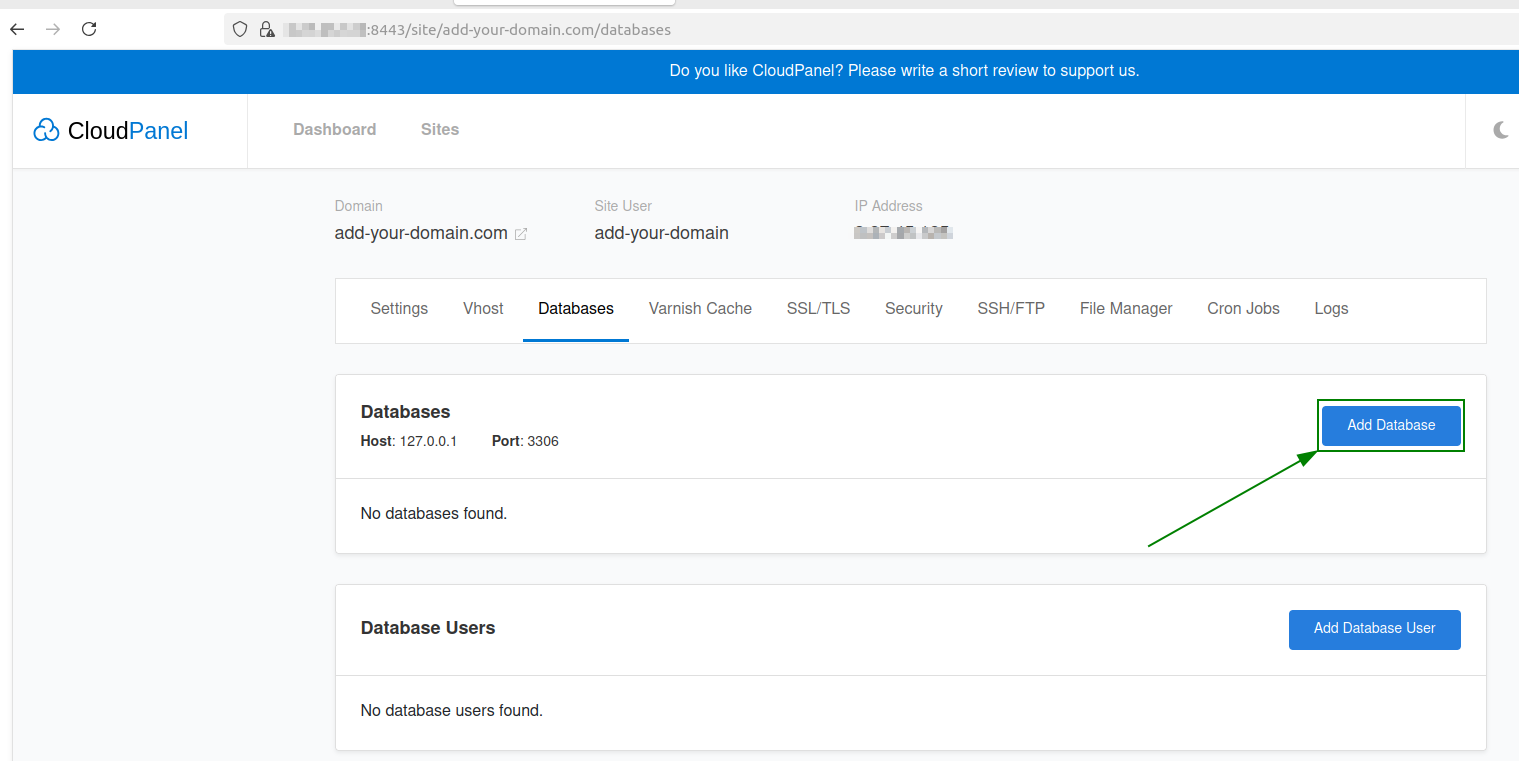Switch to the Settings tab
This screenshot has height=761, width=1519.
pyautogui.click(x=399, y=309)
